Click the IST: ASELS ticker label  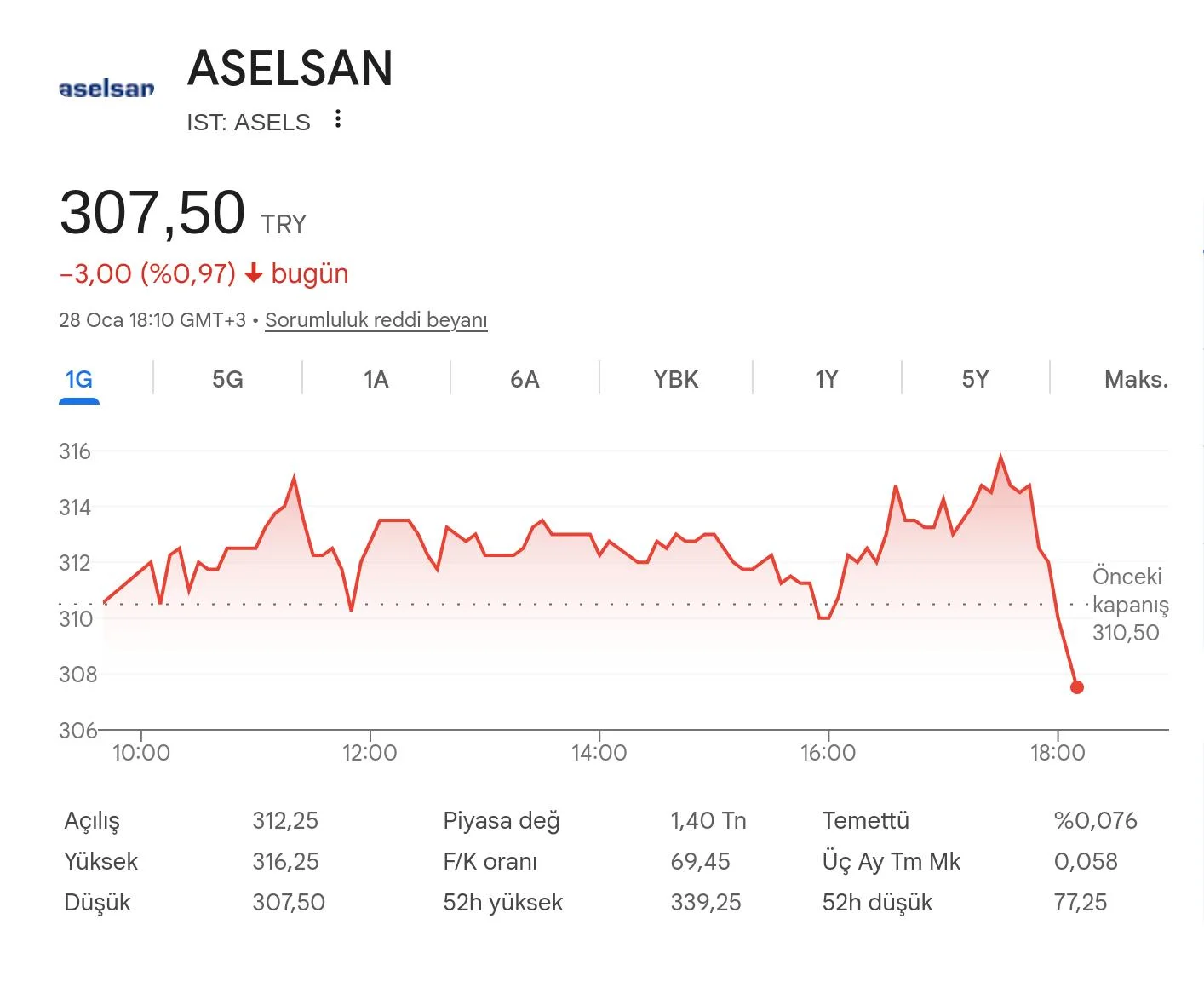249,123
